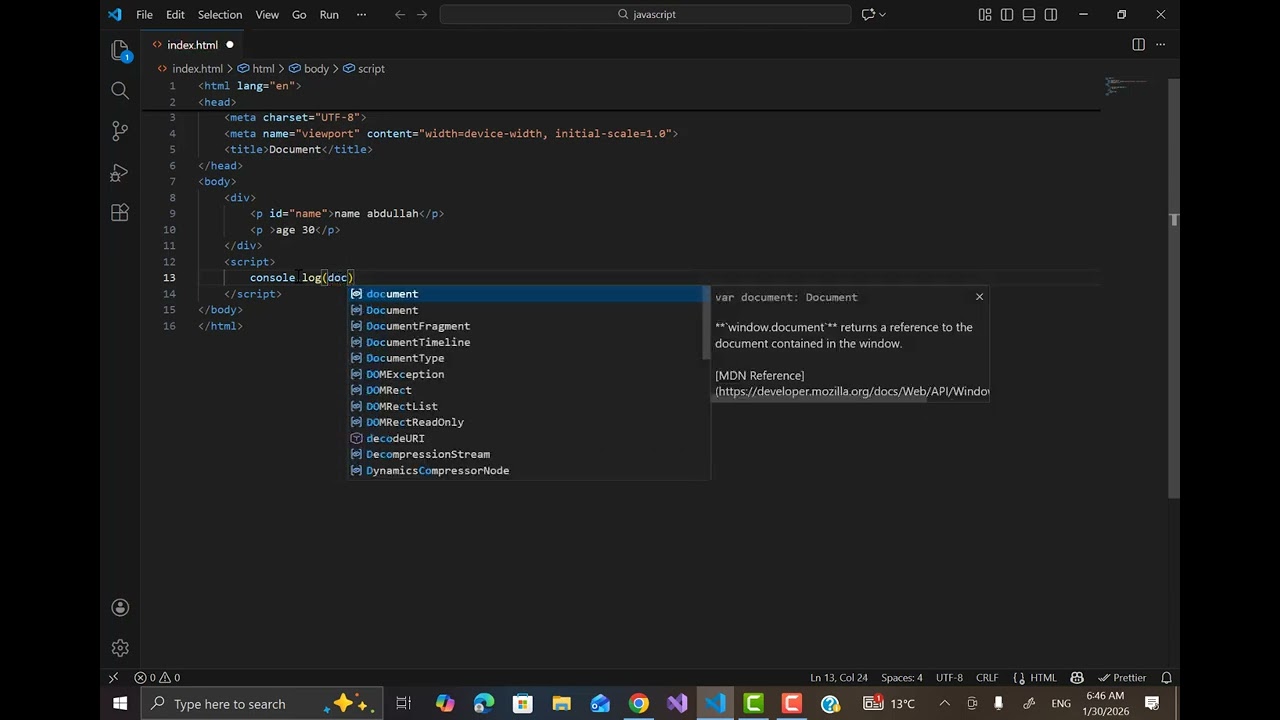Show more menu items via ellipsis

[x=361, y=14]
